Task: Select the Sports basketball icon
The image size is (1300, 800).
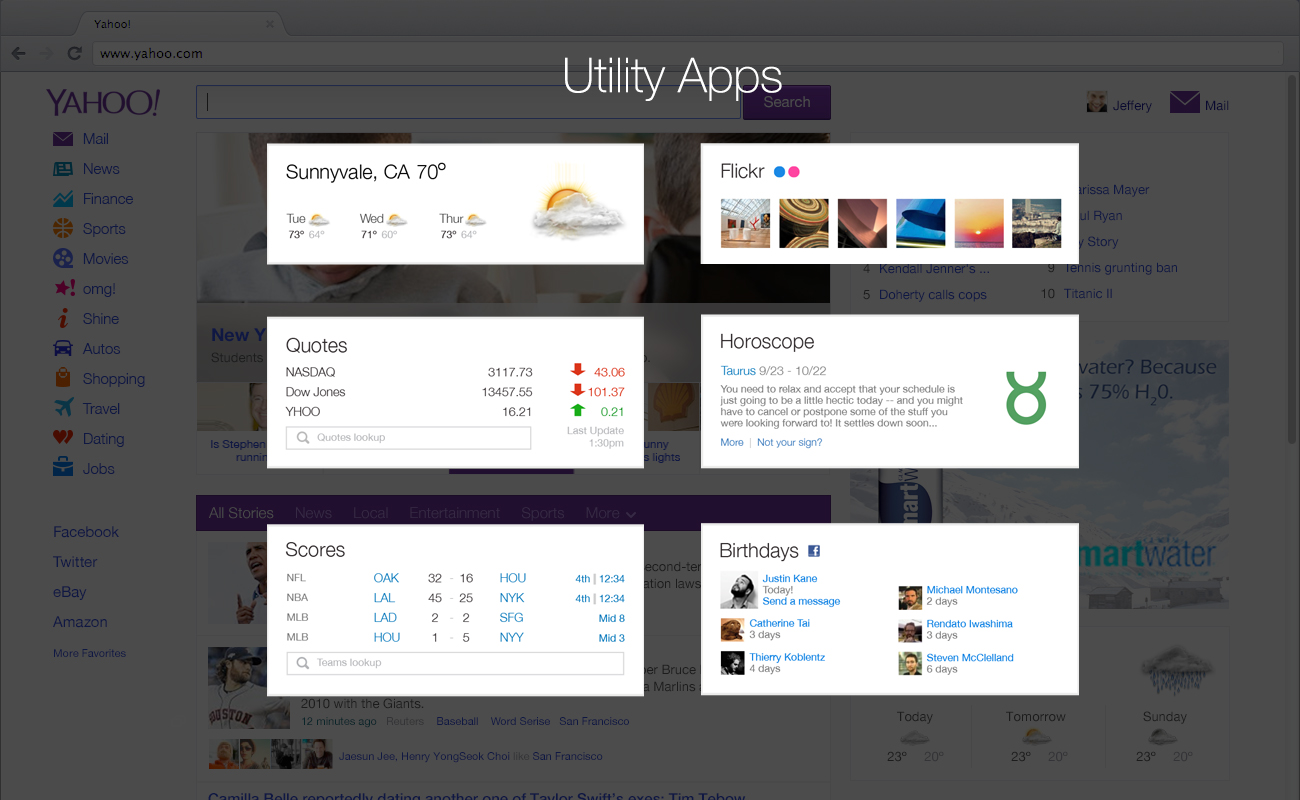Action: click(63, 229)
